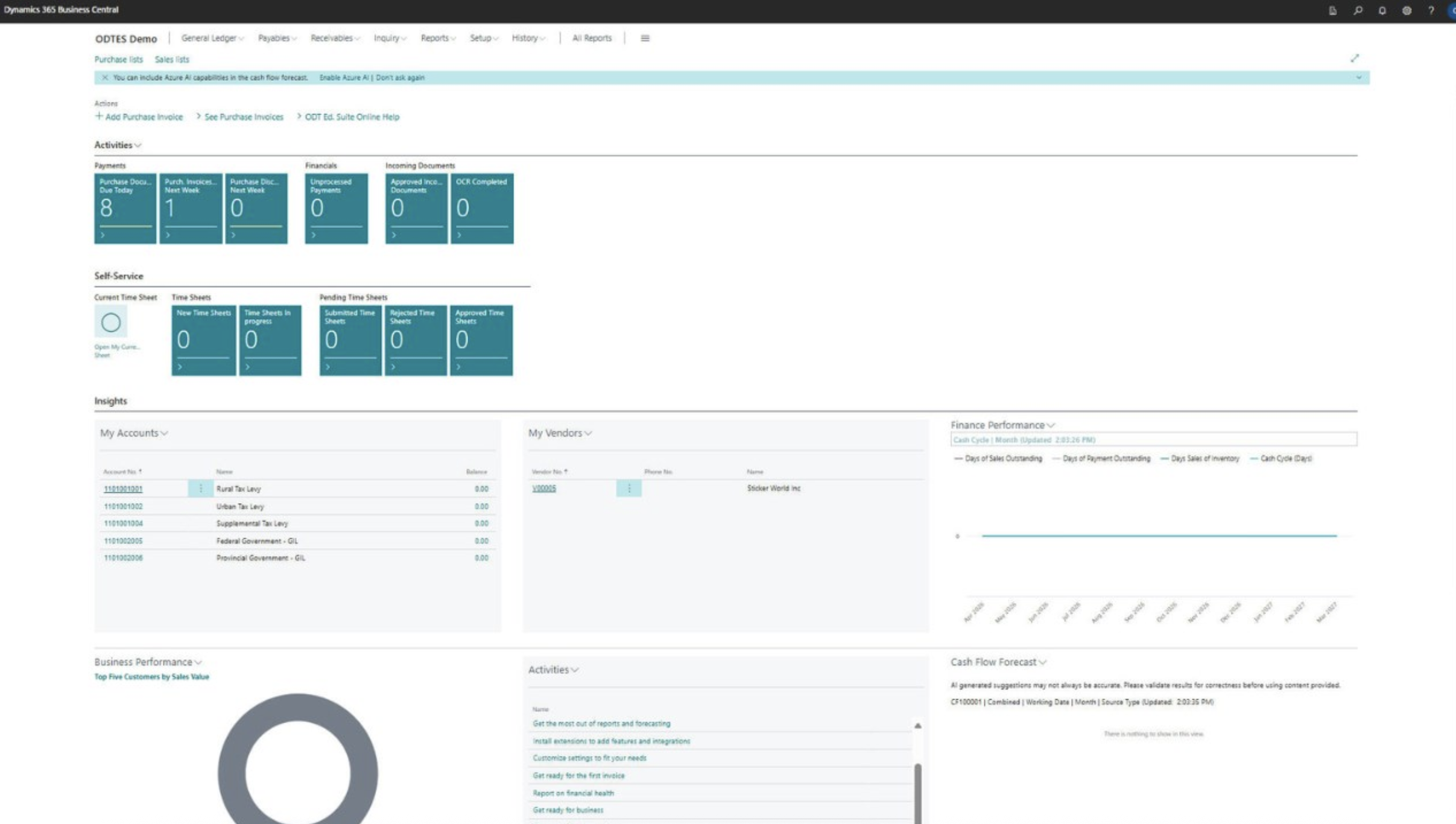This screenshot has height=824, width=1456.
Task: Sort by Account No. column header
Action: 122,472
